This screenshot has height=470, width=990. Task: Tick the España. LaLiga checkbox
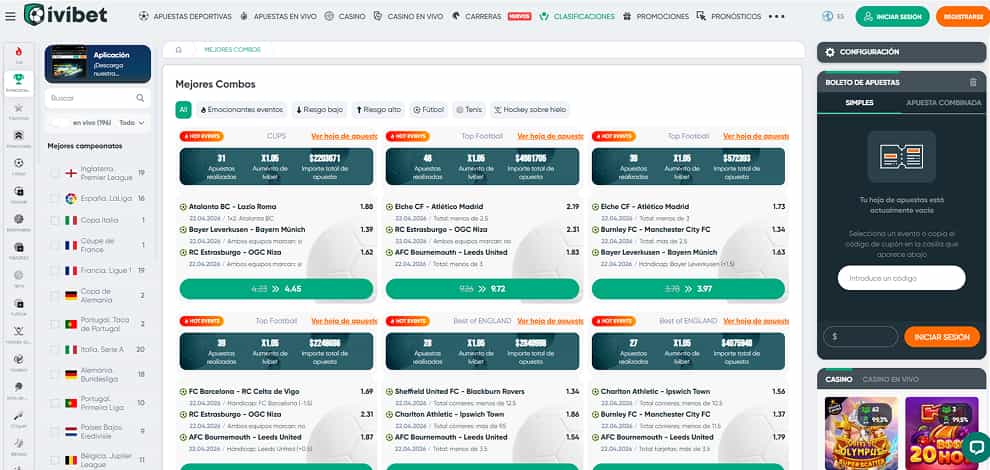click(x=55, y=198)
